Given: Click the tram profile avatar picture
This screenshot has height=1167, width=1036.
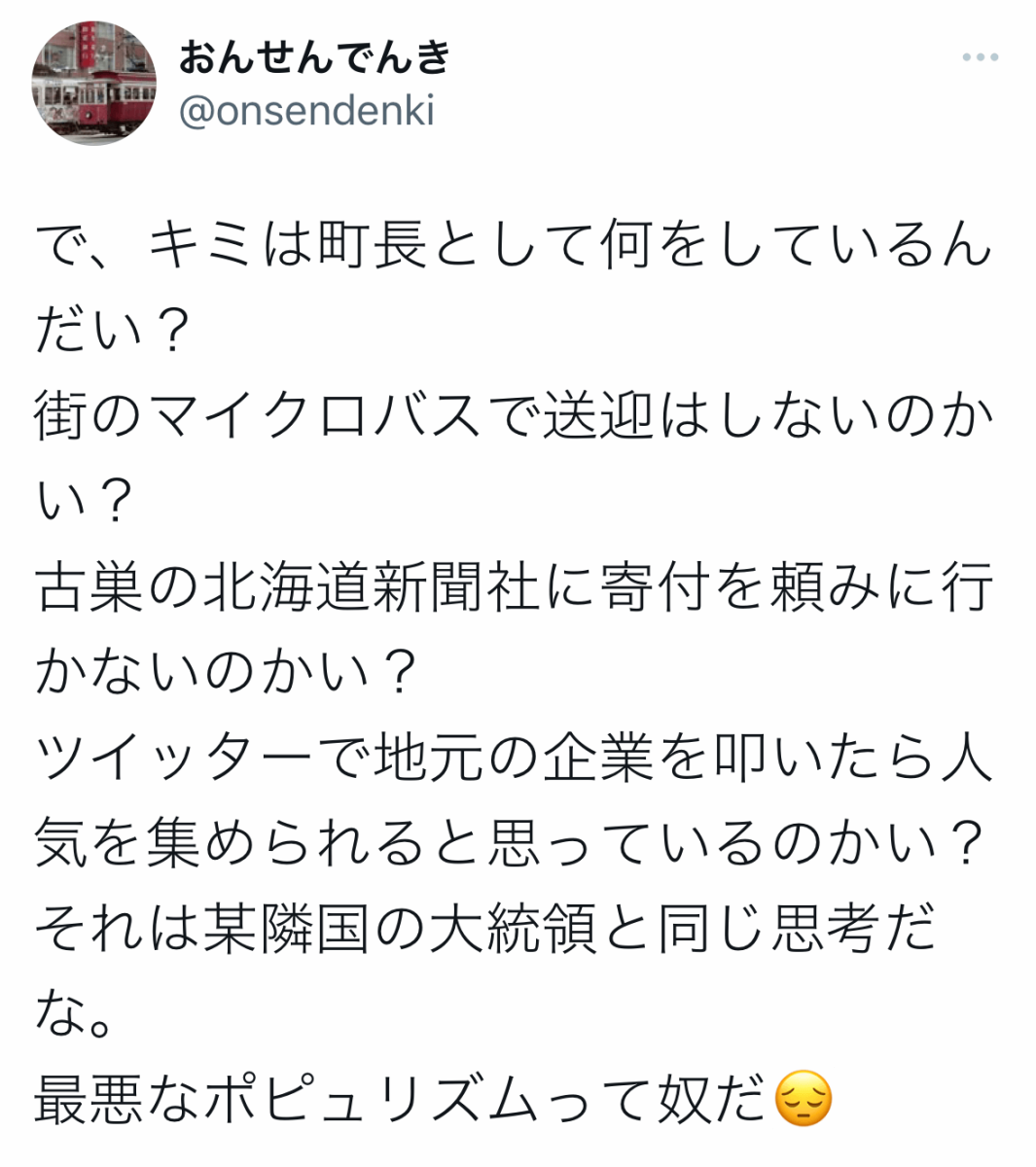Looking at the screenshot, I should point(93,83).
